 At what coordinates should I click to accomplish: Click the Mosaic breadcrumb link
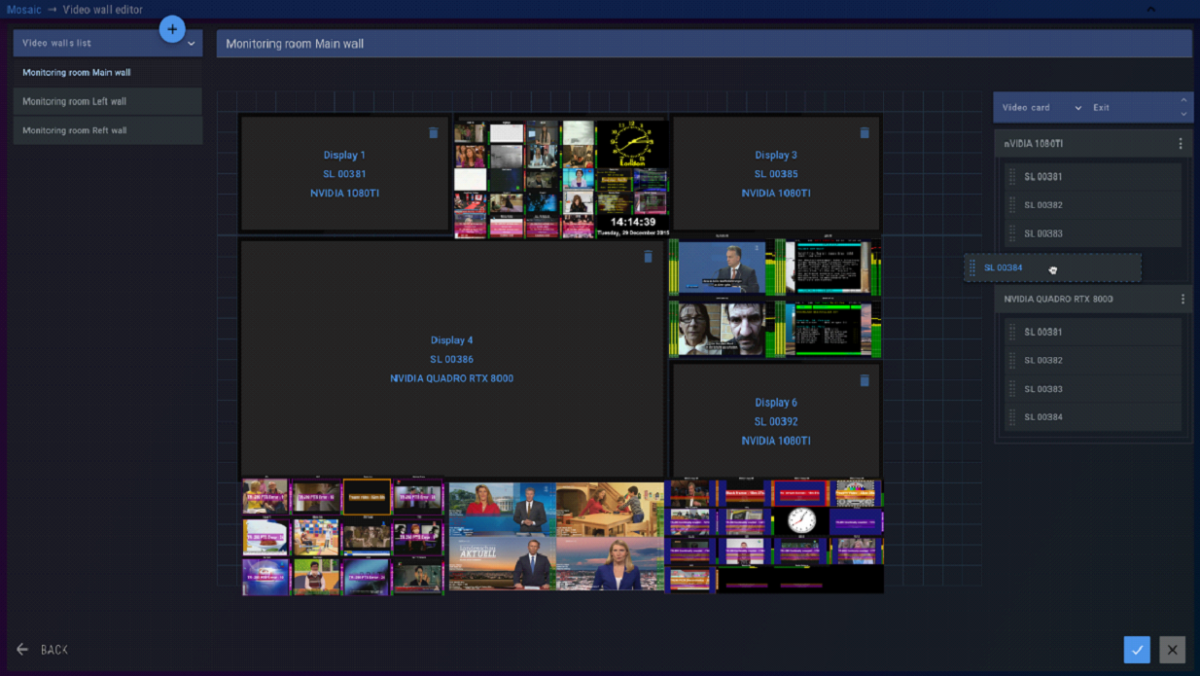coord(24,9)
